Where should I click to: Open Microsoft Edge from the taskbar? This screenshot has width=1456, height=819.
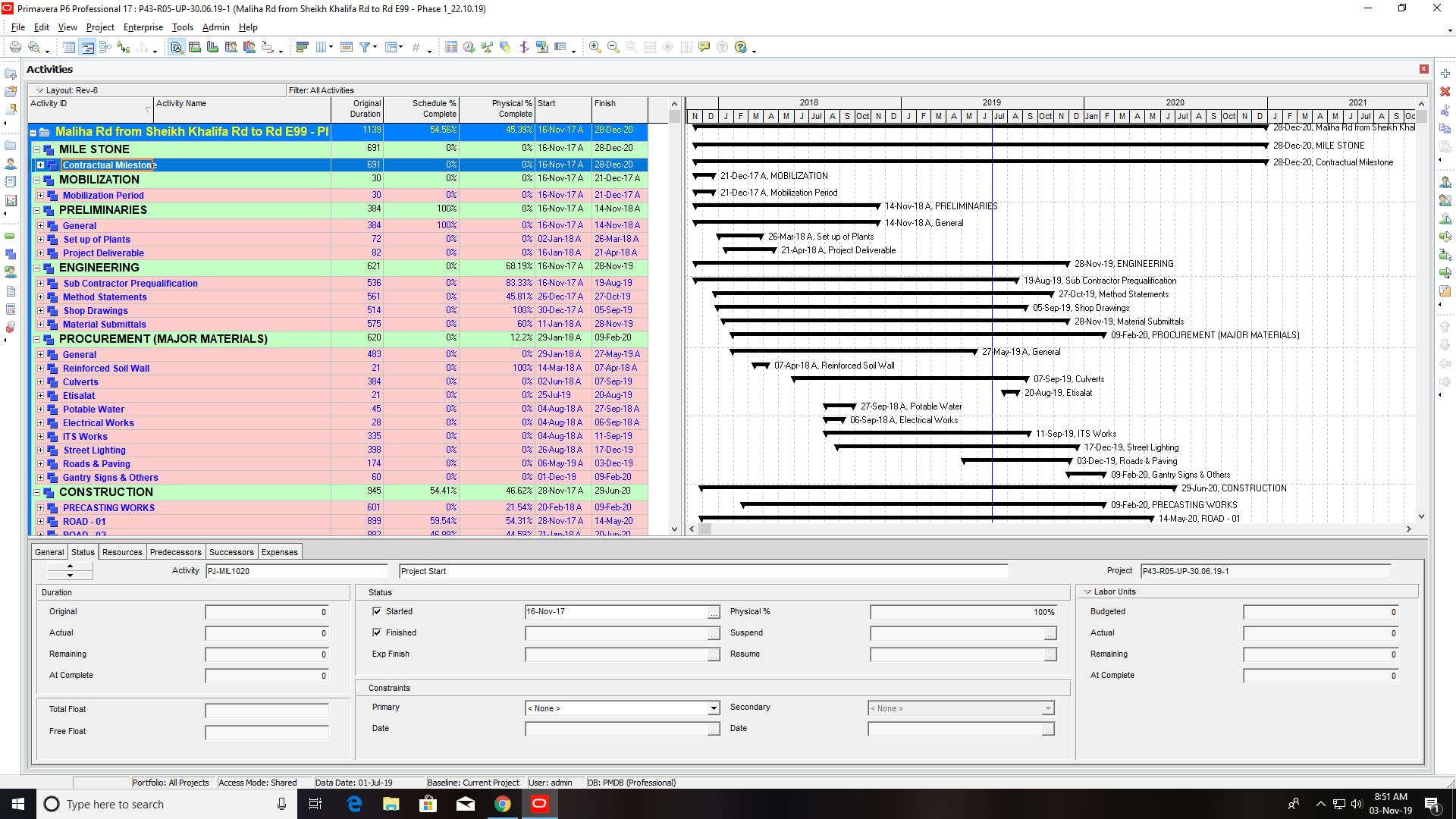pyautogui.click(x=354, y=804)
